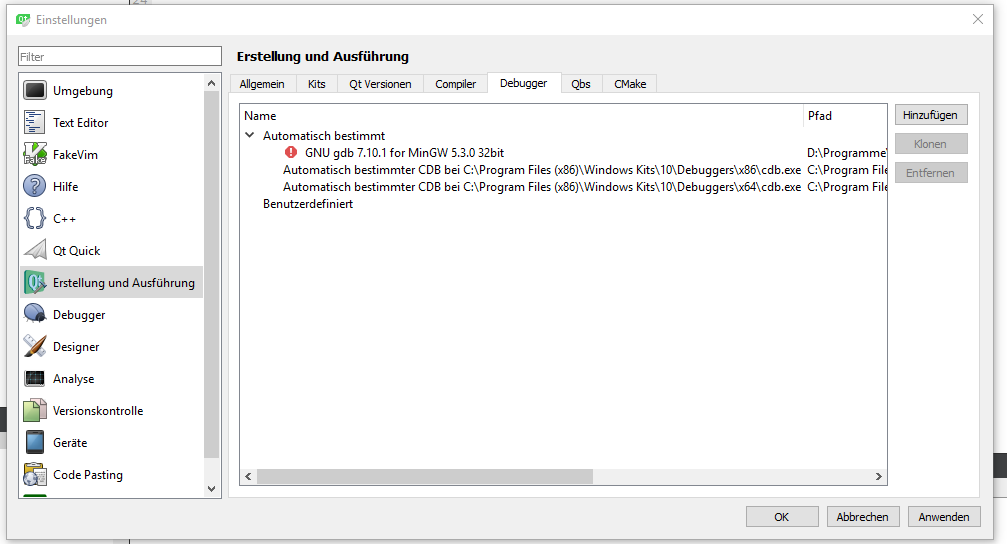The height and width of the screenshot is (544, 1007).
Task: Confirm with the OK button
Action: point(782,517)
